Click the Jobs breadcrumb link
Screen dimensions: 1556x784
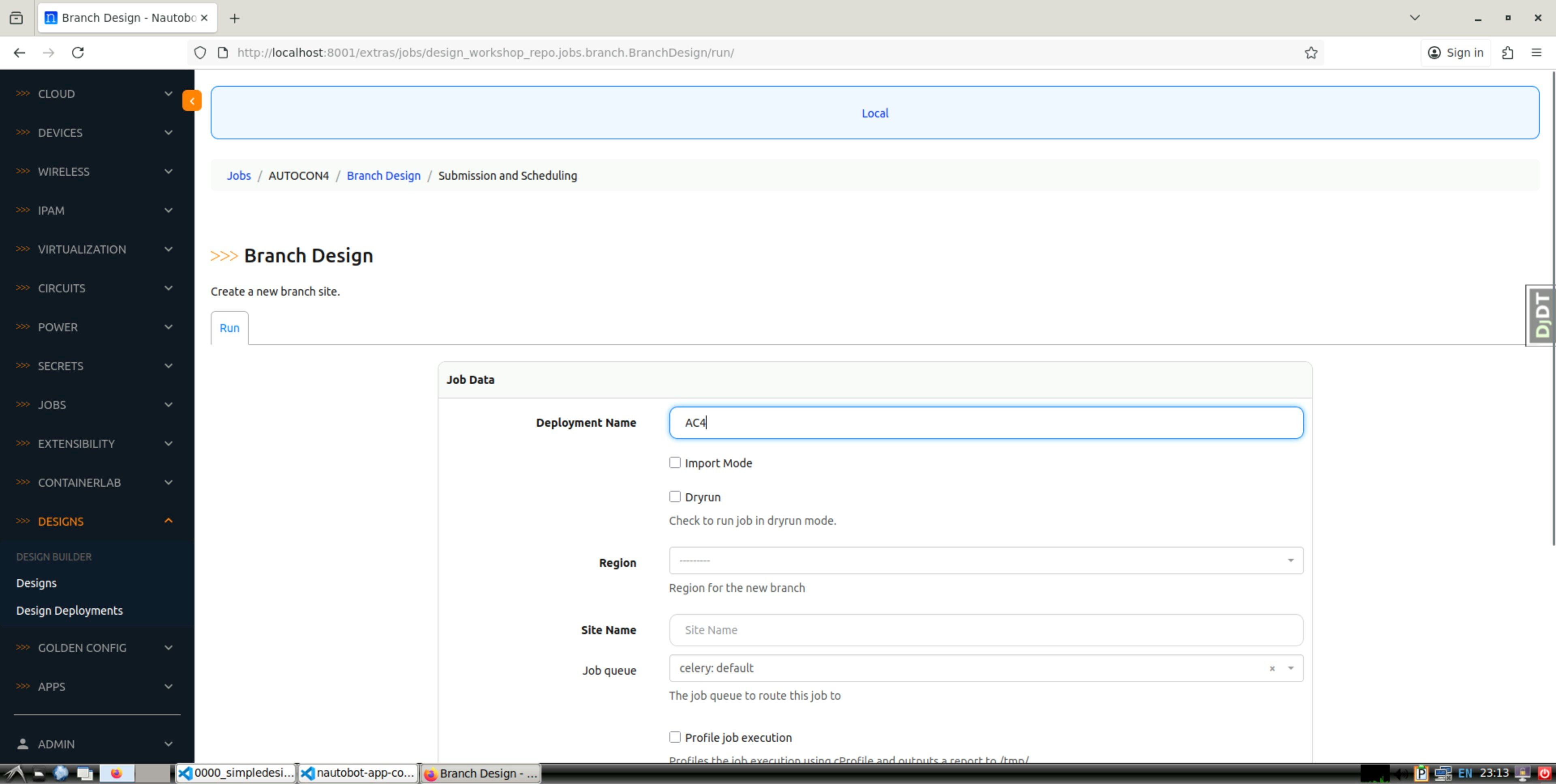(x=239, y=176)
